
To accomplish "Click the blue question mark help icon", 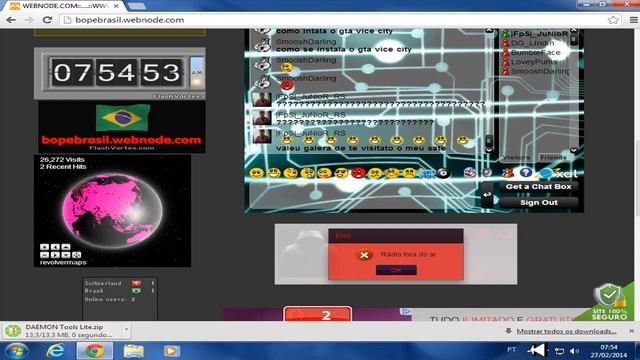I will (525, 173).
